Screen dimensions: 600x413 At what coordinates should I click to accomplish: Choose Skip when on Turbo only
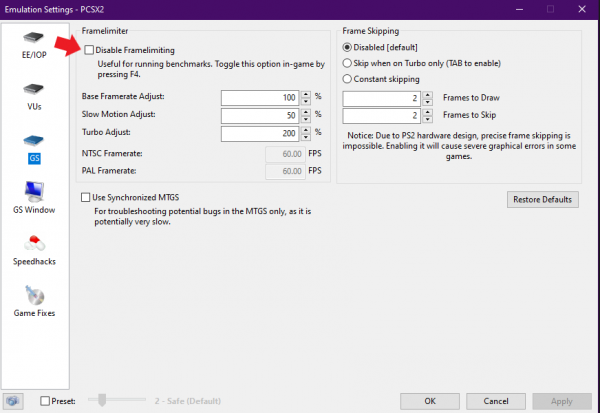(x=348, y=63)
